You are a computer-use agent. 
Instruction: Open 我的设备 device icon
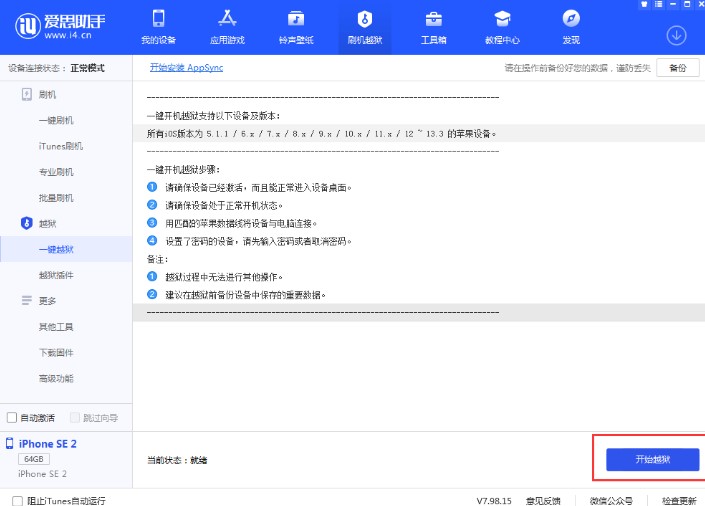click(158, 19)
